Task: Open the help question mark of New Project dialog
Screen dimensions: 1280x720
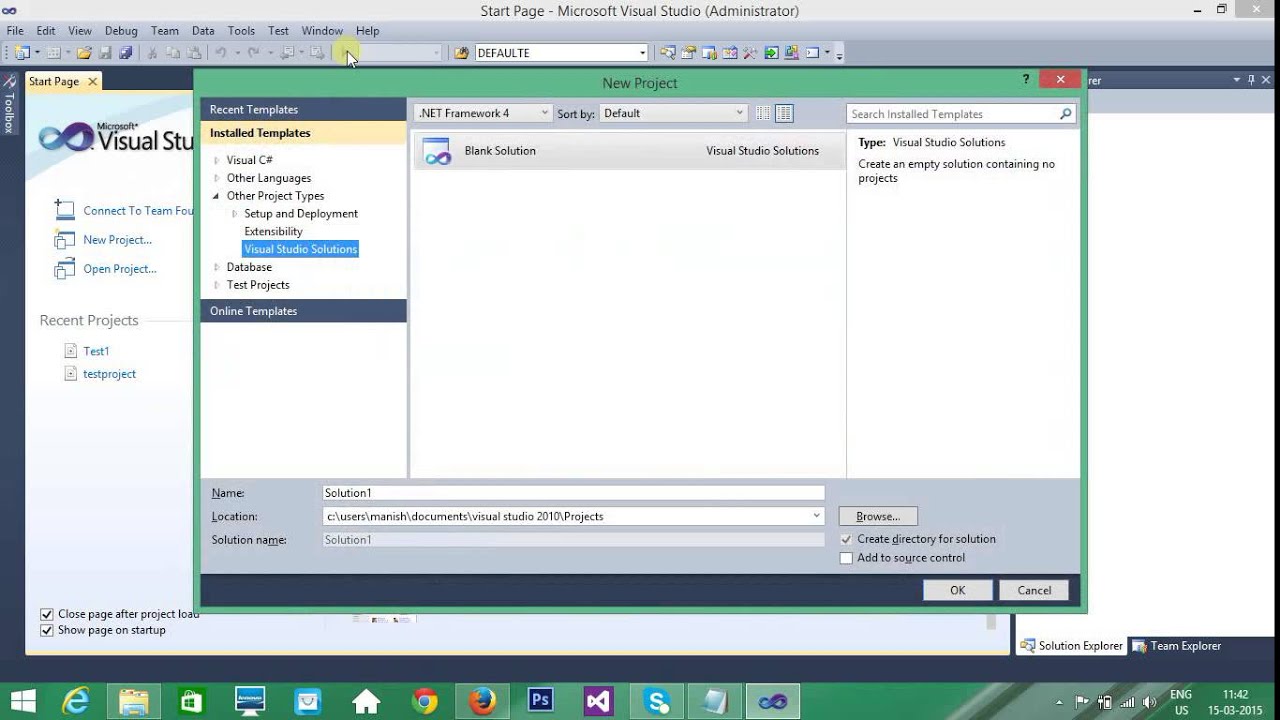Action: [1026, 79]
